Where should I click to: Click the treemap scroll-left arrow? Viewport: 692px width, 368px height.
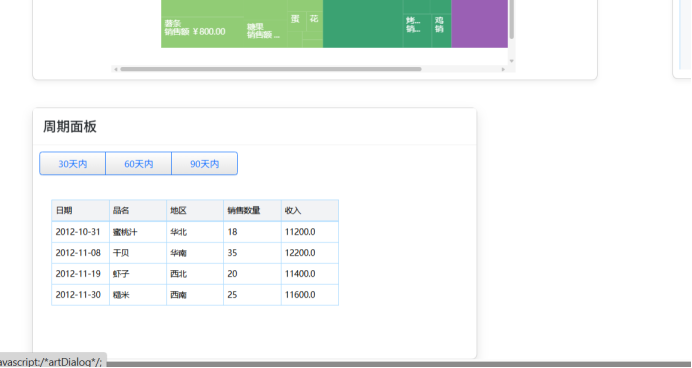coord(116,69)
